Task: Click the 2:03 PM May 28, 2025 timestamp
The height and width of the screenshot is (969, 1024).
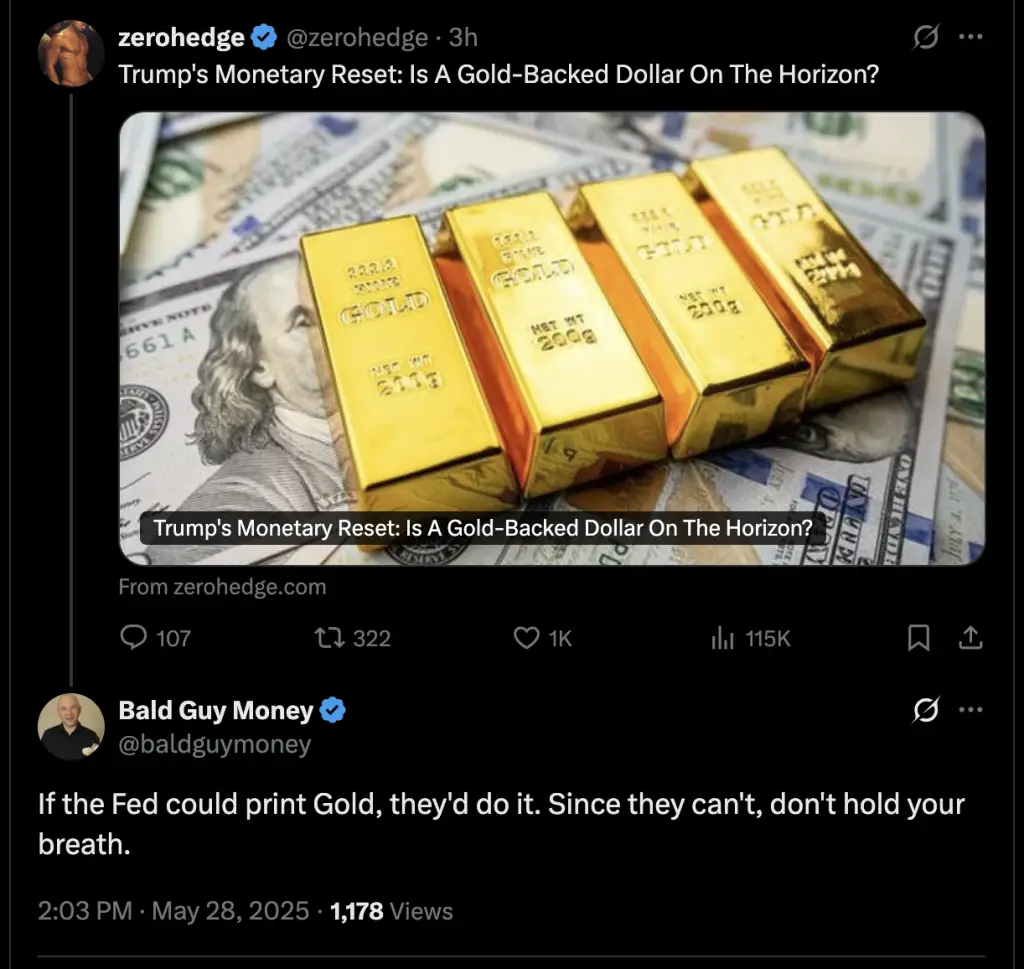Action: pyautogui.click(x=173, y=911)
